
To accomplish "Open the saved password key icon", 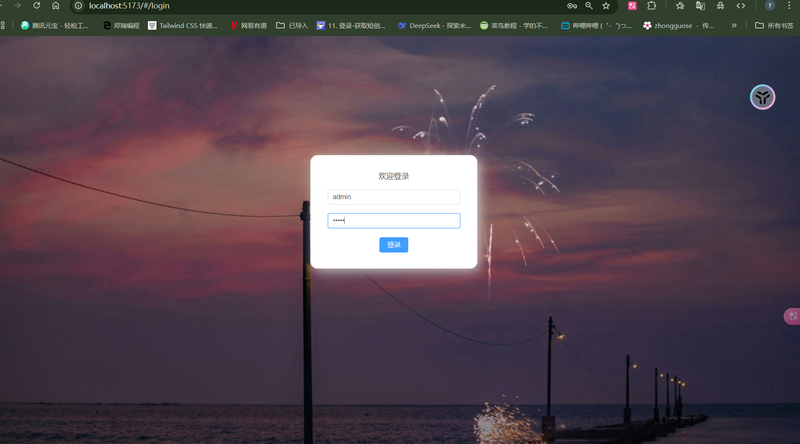I will 572,6.
